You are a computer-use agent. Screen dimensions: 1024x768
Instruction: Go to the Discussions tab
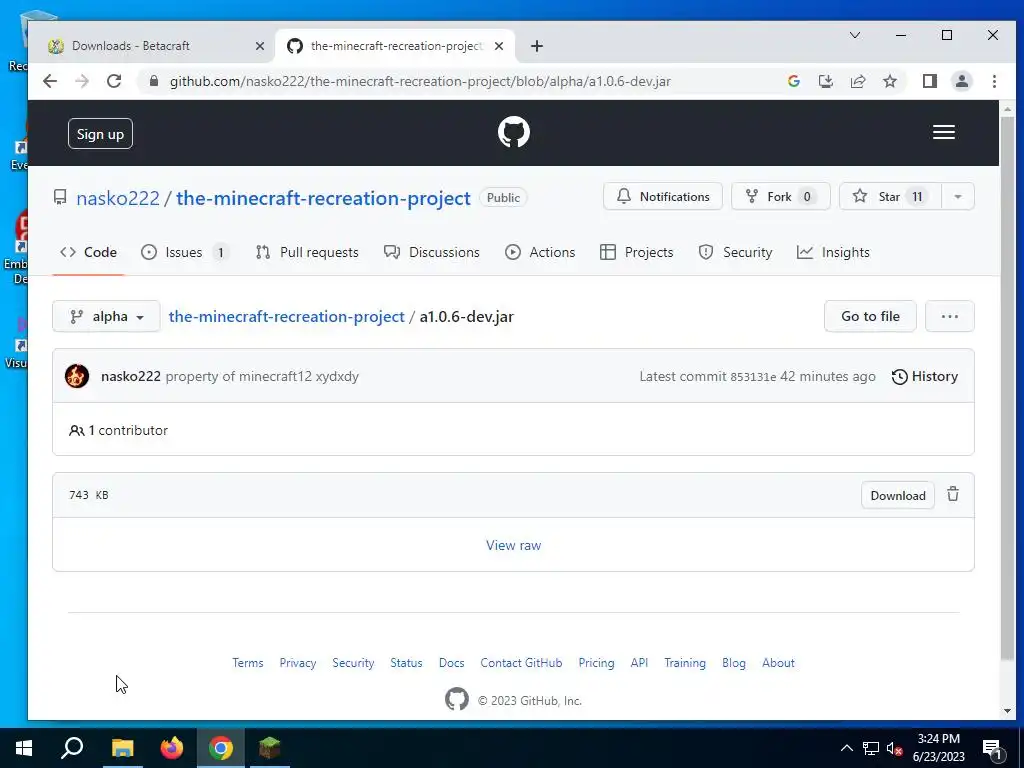tap(432, 252)
